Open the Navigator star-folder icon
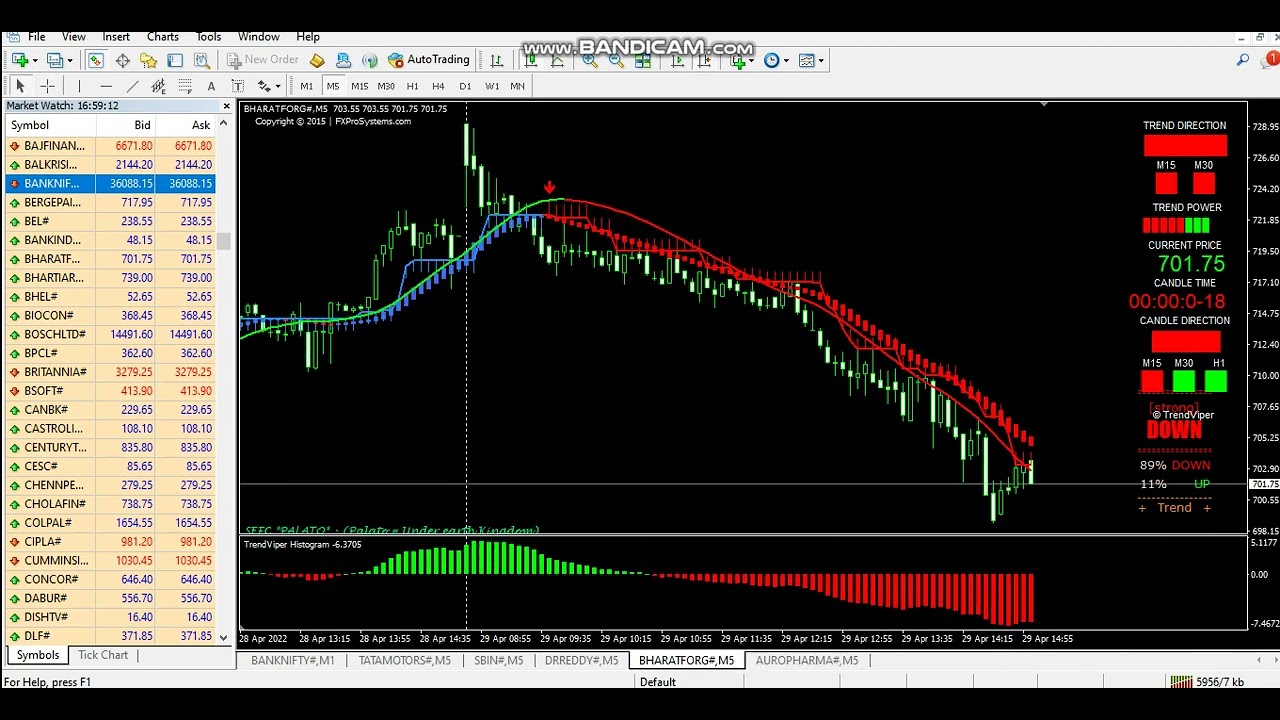This screenshot has width=1280, height=720. (x=148, y=60)
